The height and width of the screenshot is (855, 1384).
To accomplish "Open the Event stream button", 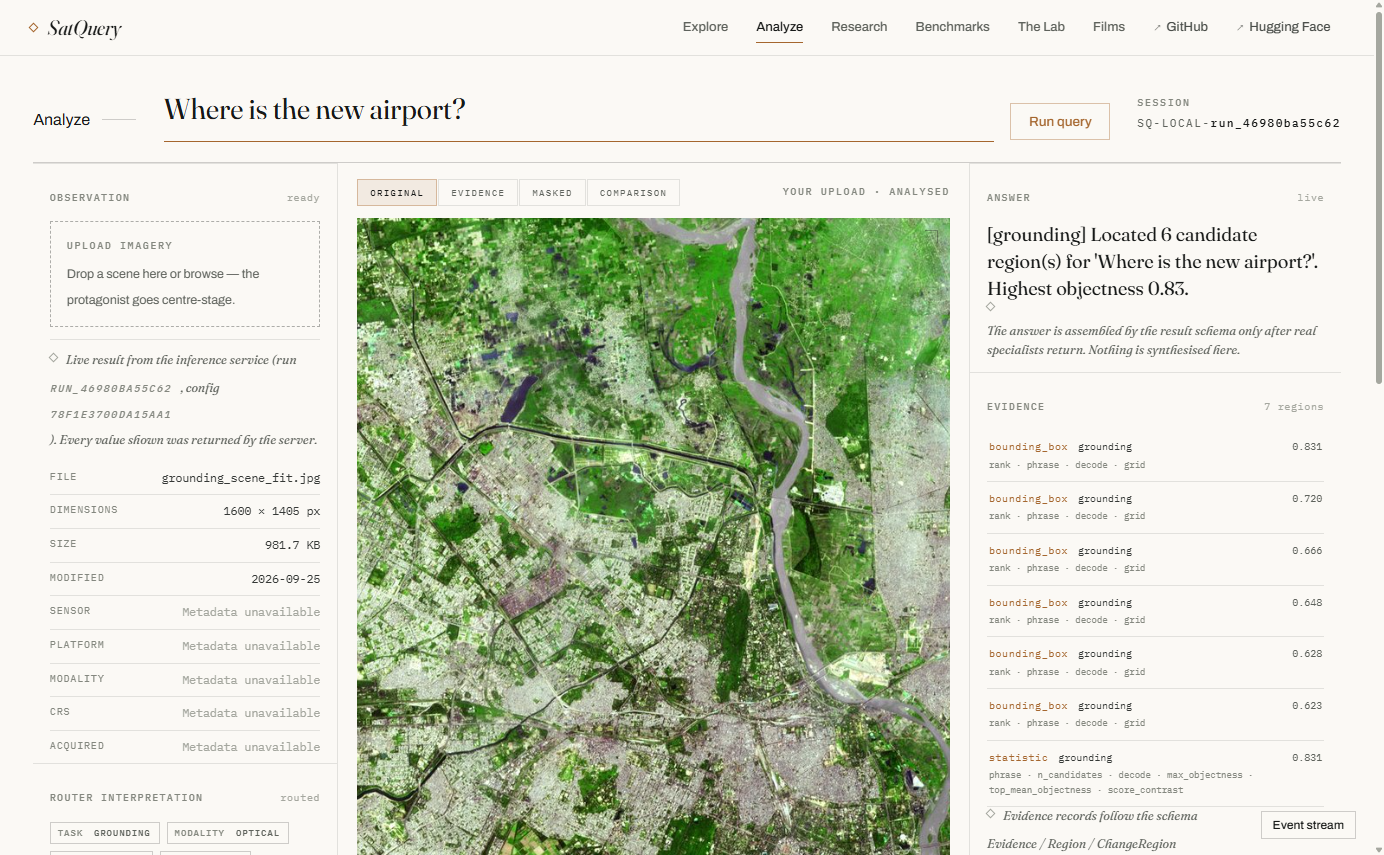I will (1308, 825).
